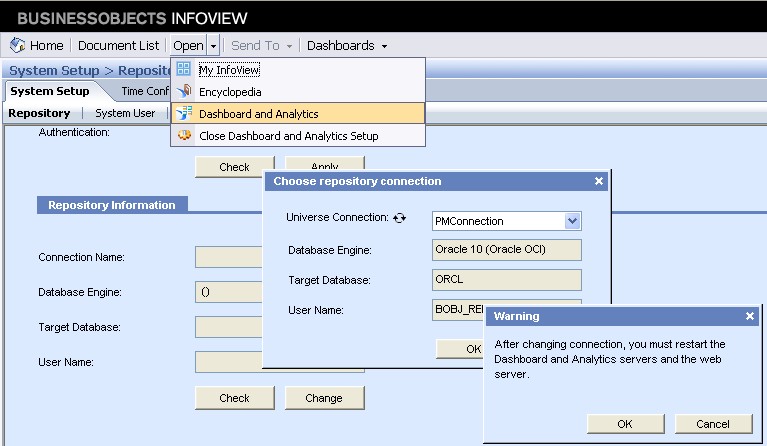Switch to the System Setup tab
Screen dimensions: 767x446
coord(49,91)
